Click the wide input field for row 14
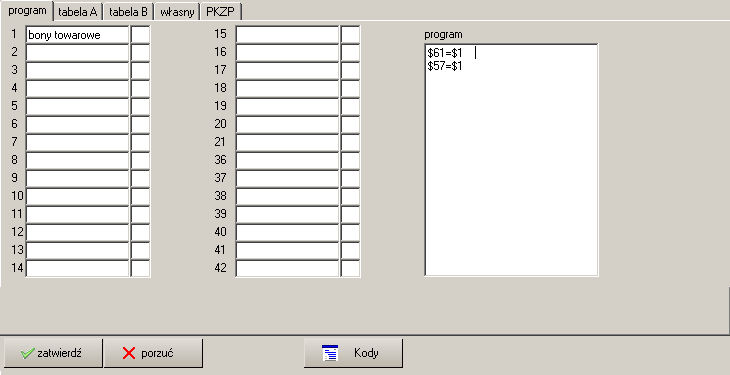Screen dimensions: 730x375 click(x=77, y=269)
